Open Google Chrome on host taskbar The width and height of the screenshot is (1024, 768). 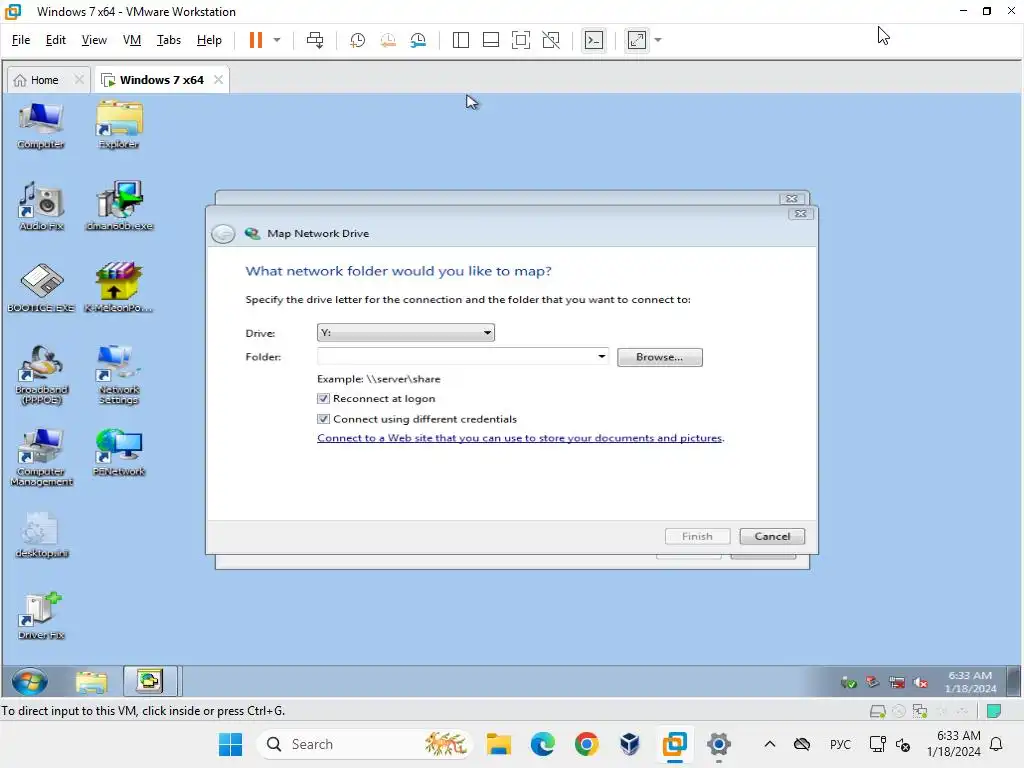click(586, 744)
